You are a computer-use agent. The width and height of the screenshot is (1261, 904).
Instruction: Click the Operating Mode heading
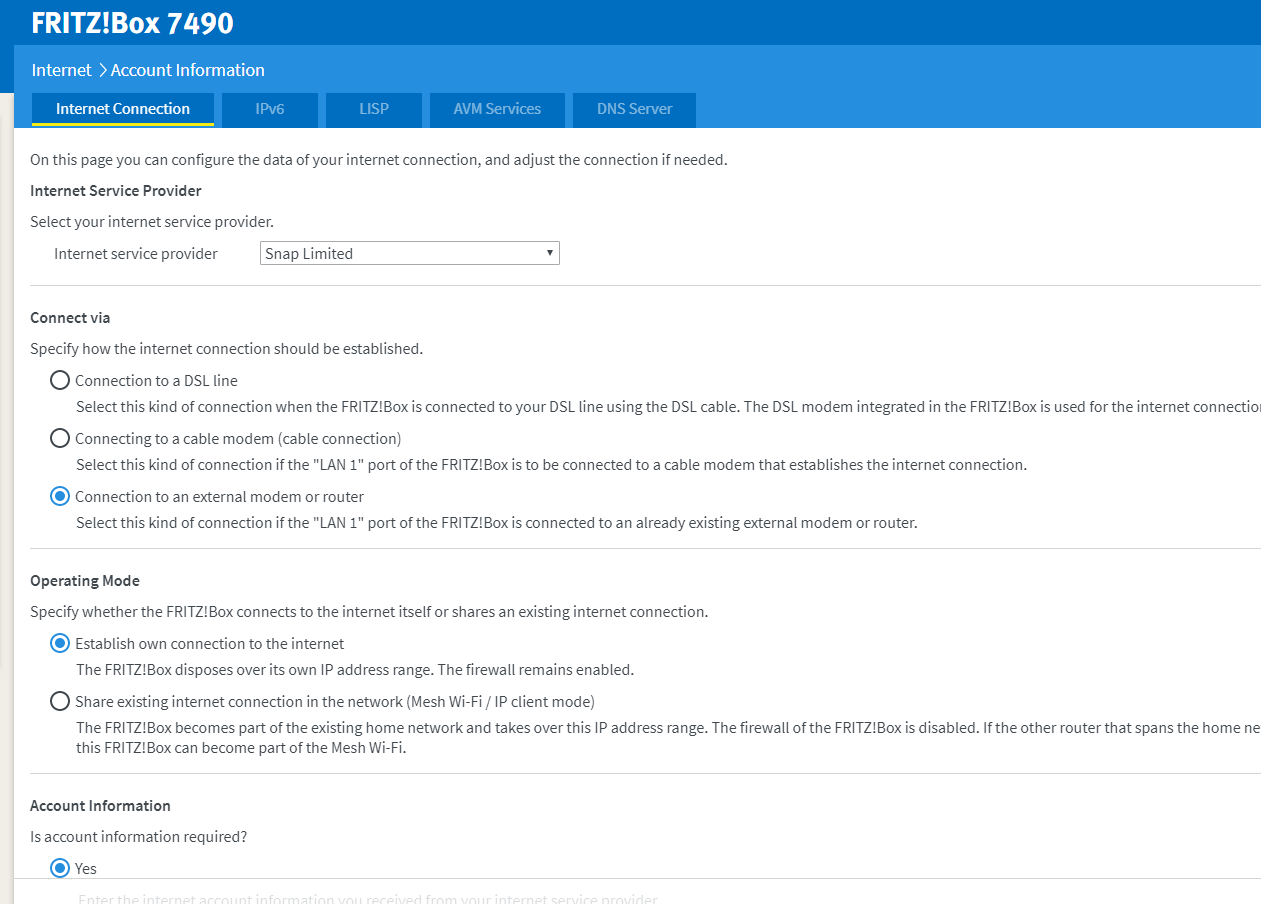(x=85, y=581)
